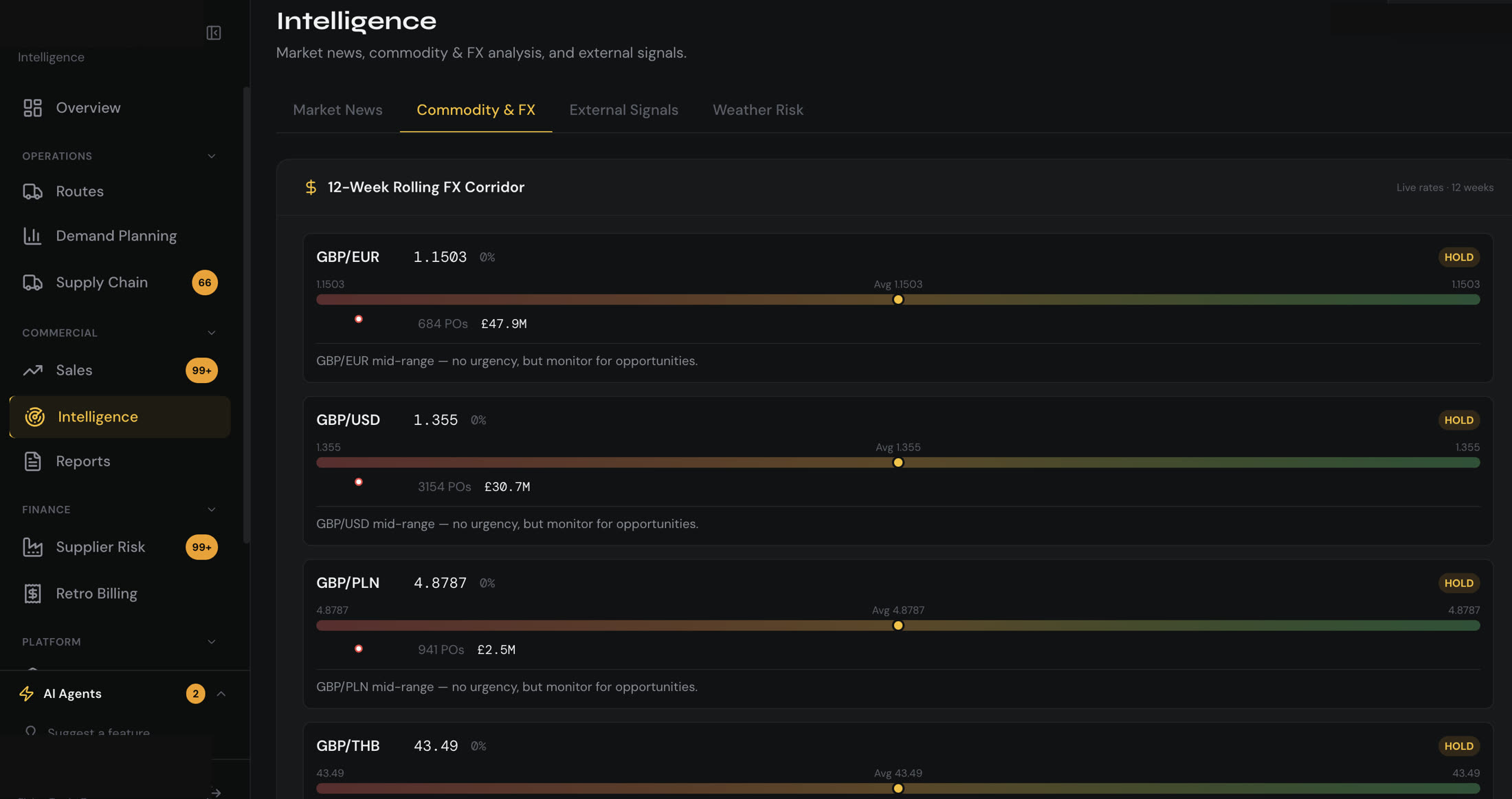This screenshot has width=1512, height=799.
Task: Click the GBP/EUR pair name
Action: [348, 257]
